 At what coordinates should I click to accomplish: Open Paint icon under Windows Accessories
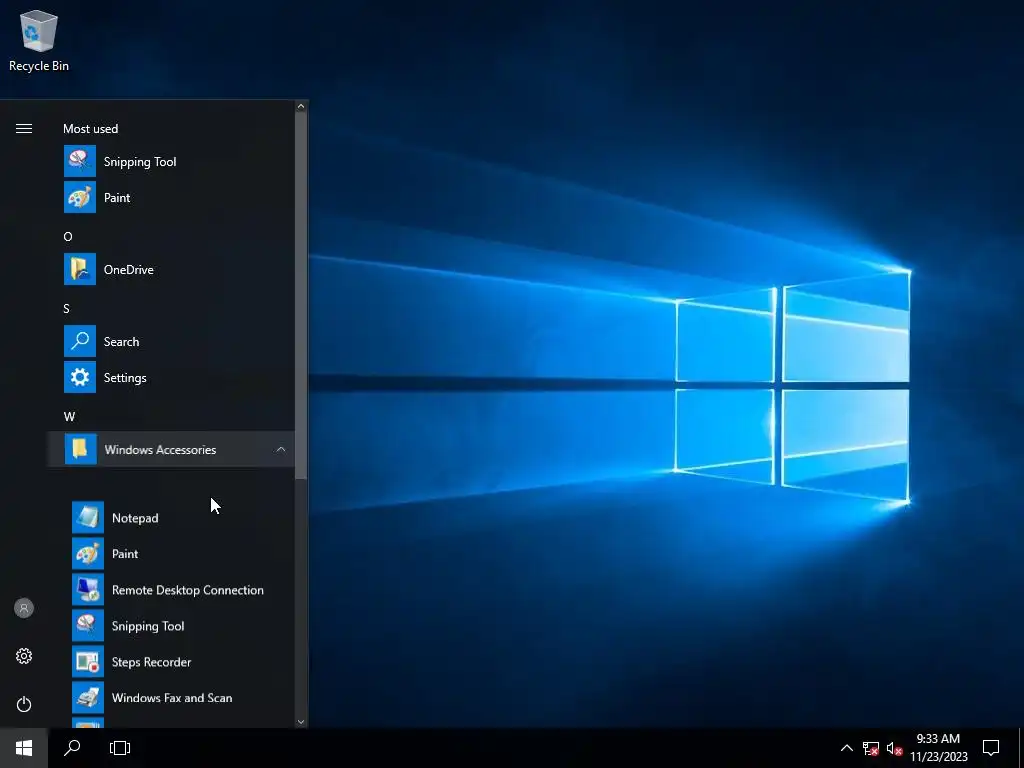click(x=88, y=553)
